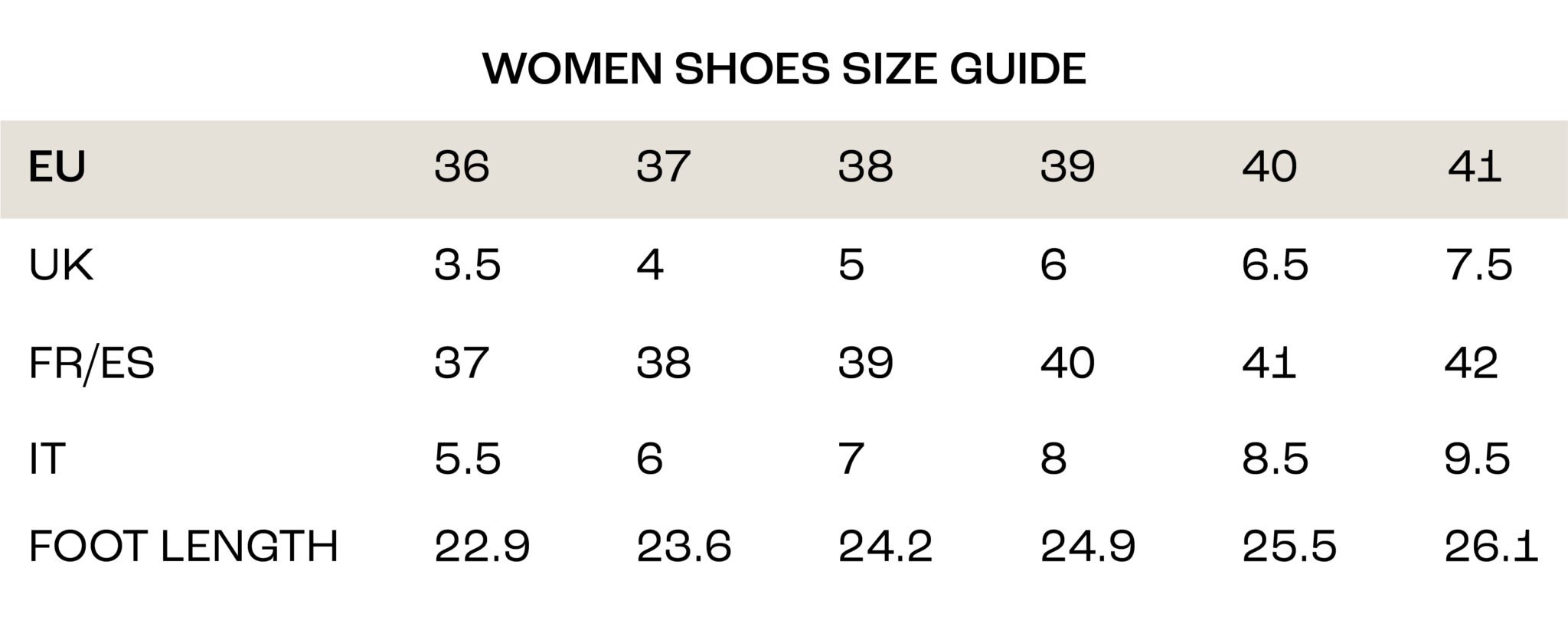This screenshot has width=1568, height=617.
Task: Click foot length 24.2
Action: [885, 547]
